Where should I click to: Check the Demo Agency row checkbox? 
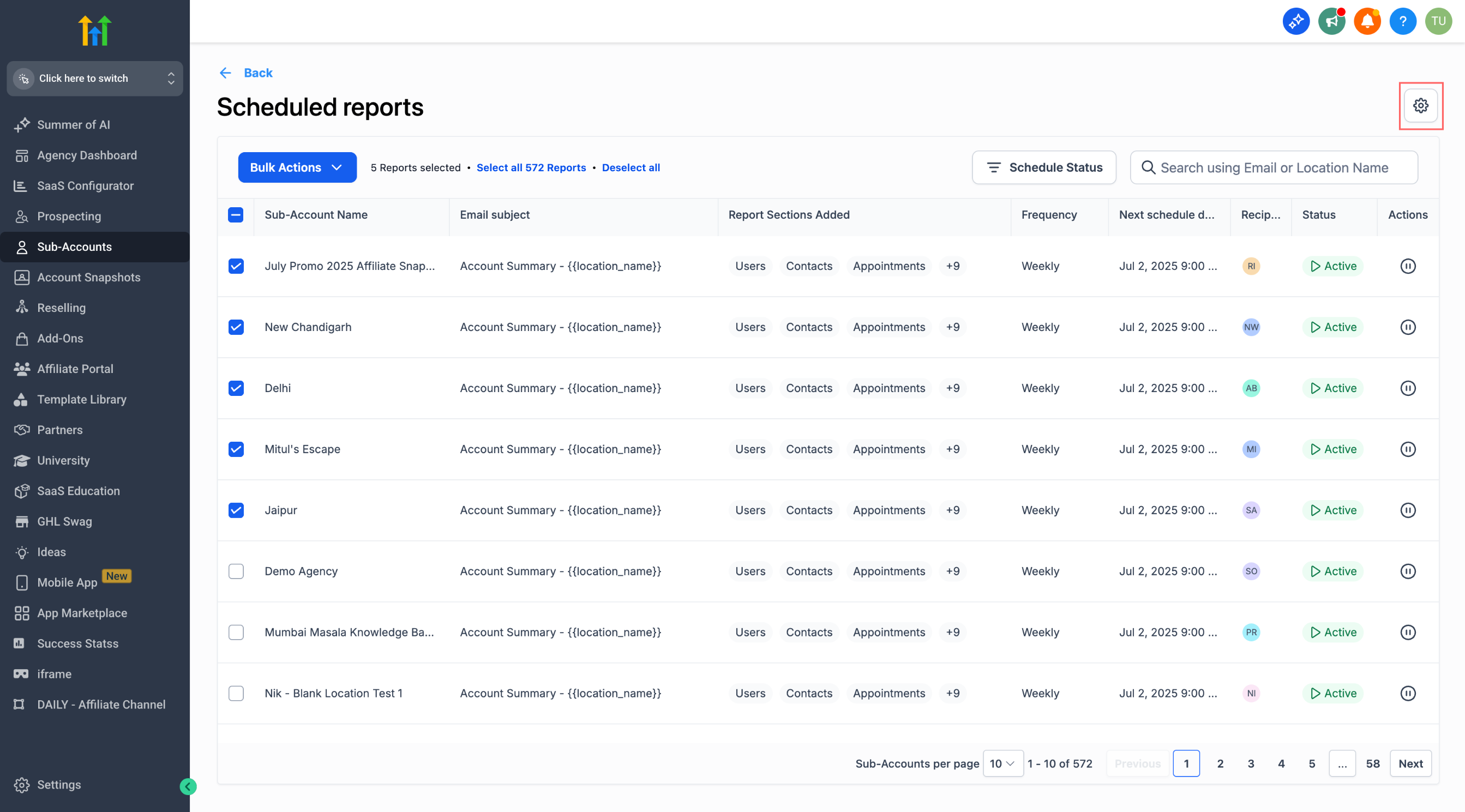coord(236,572)
